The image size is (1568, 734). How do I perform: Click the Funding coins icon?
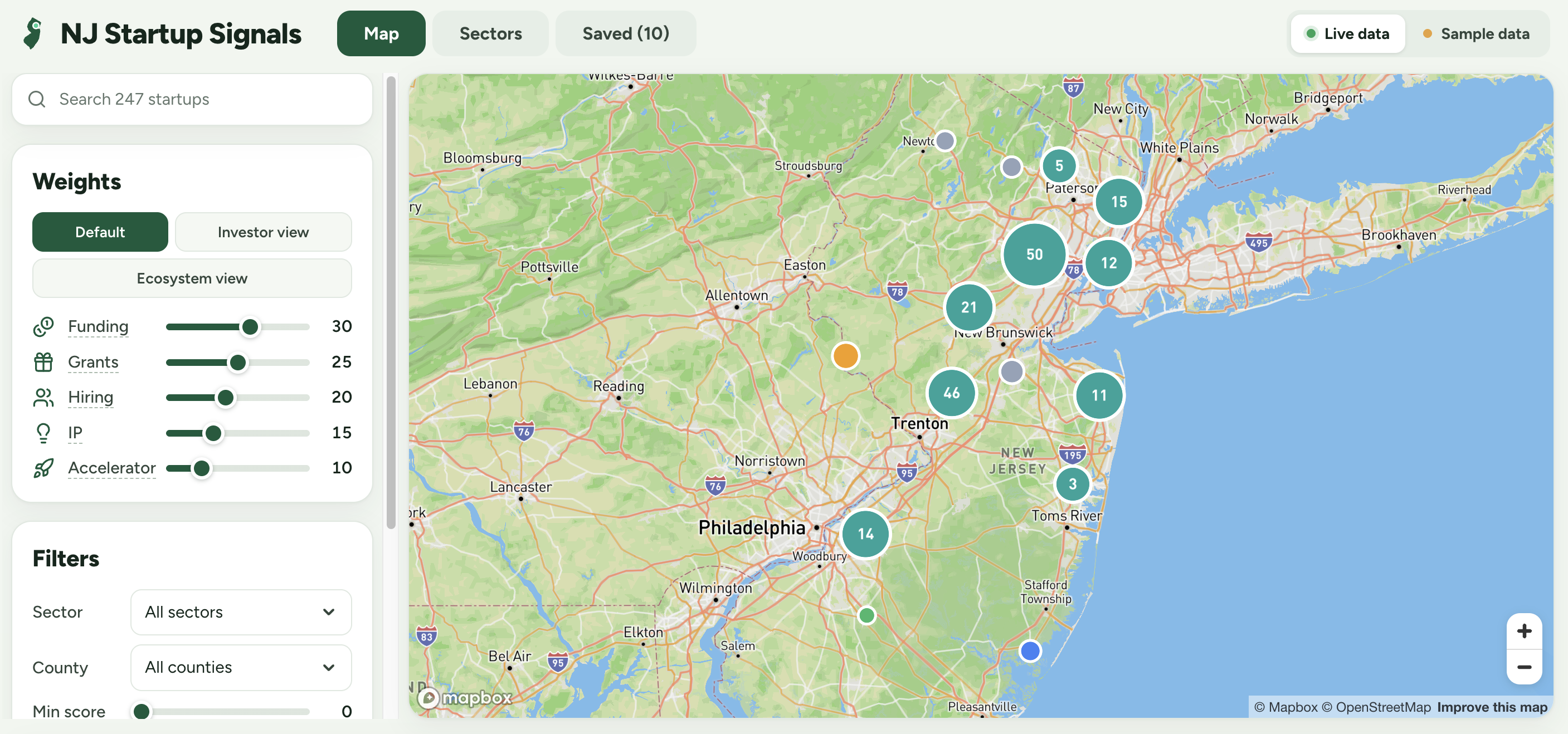tap(43, 326)
